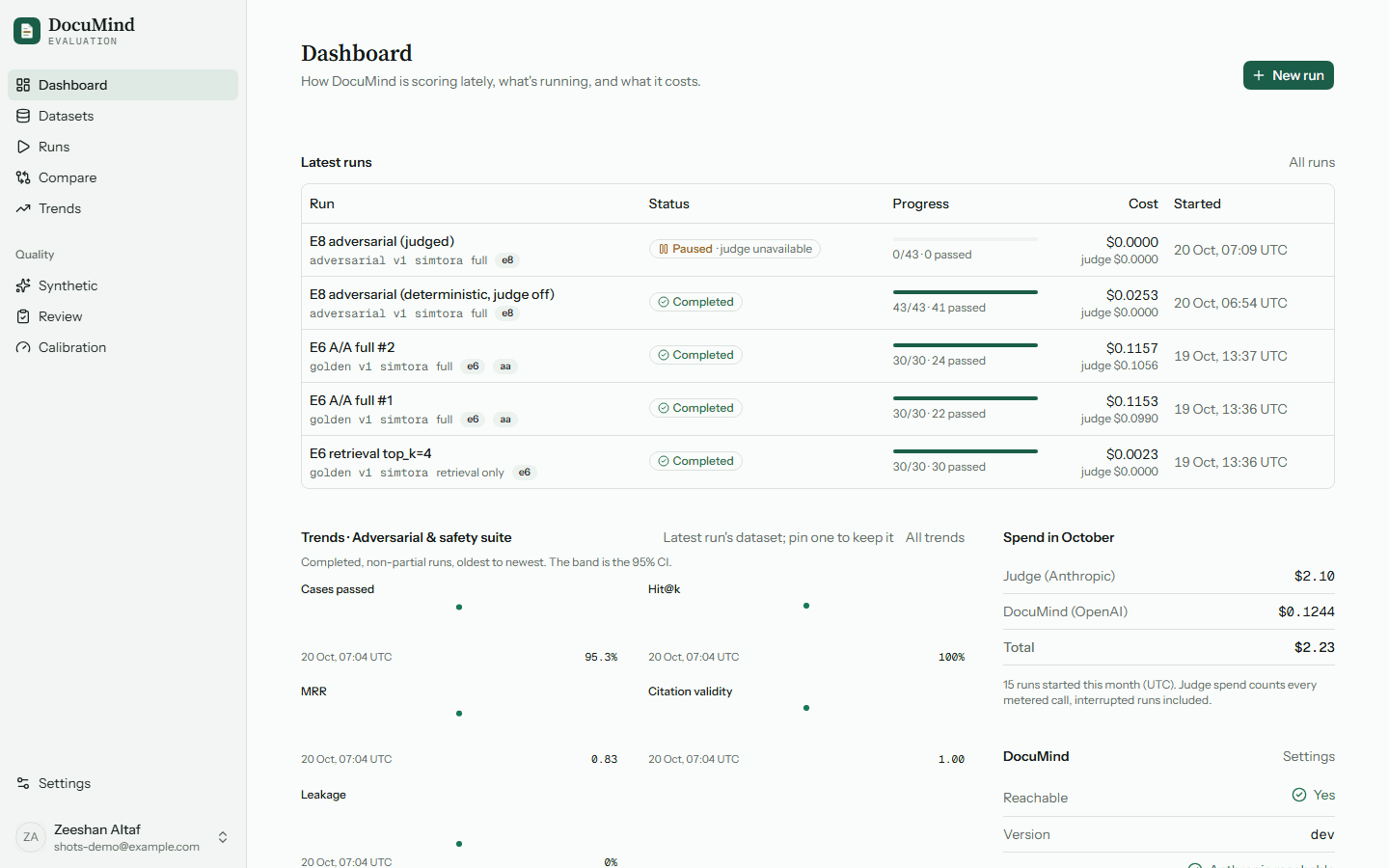This screenshot has width=1389, height=868.
Task: Click the "20 Oct, 07:09 UTC" start time
Action: tap(1231, 250)
